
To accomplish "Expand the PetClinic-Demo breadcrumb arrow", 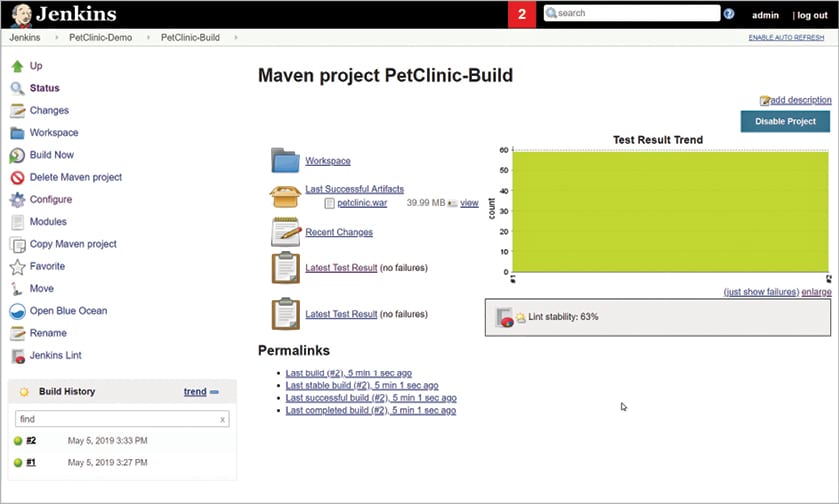I will 148,37.
